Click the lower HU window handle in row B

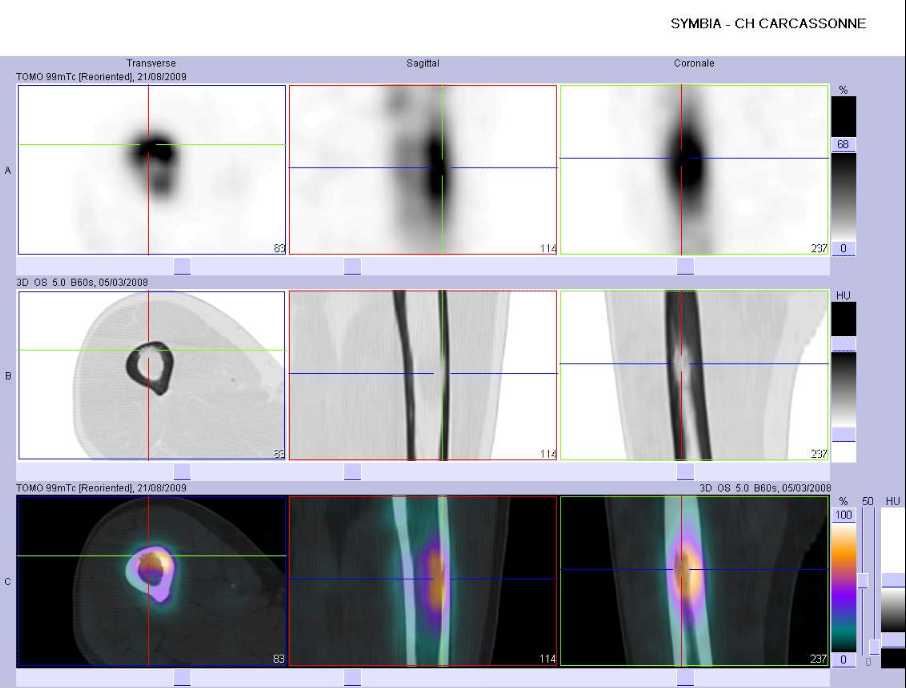pyautogui.click(x=843, y=434)
